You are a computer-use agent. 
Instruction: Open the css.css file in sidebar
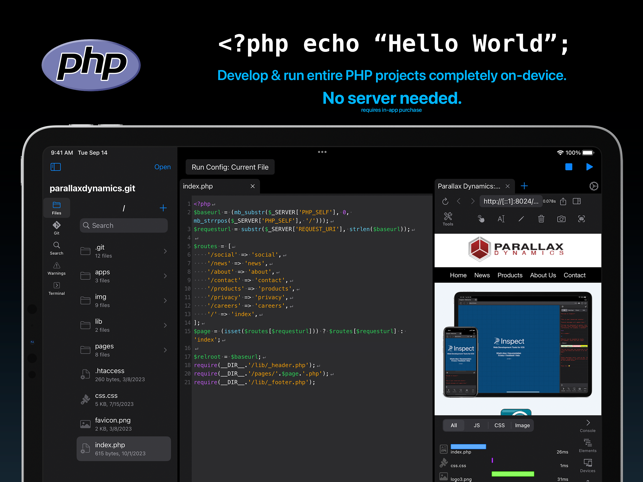coord(124,399)
